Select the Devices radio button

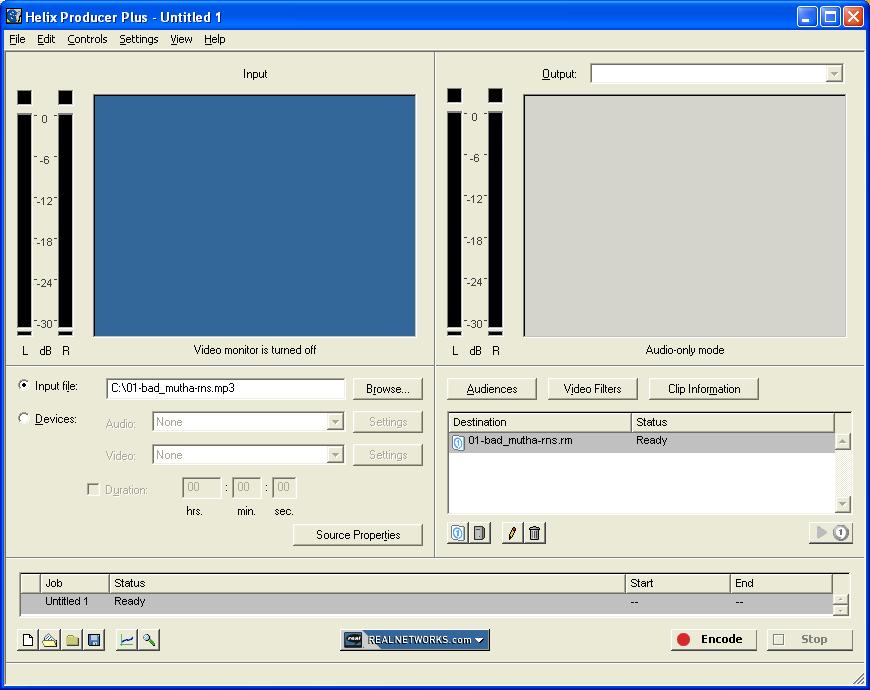point(24,419)
